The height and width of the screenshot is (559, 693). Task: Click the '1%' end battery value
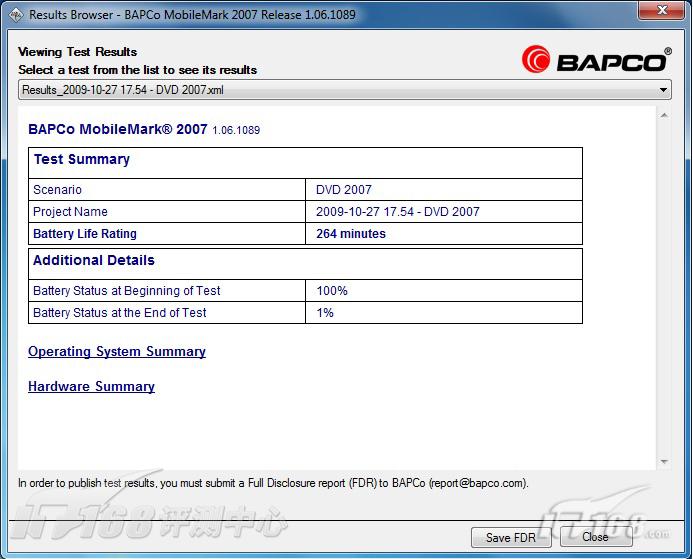(x=325, y=313)
